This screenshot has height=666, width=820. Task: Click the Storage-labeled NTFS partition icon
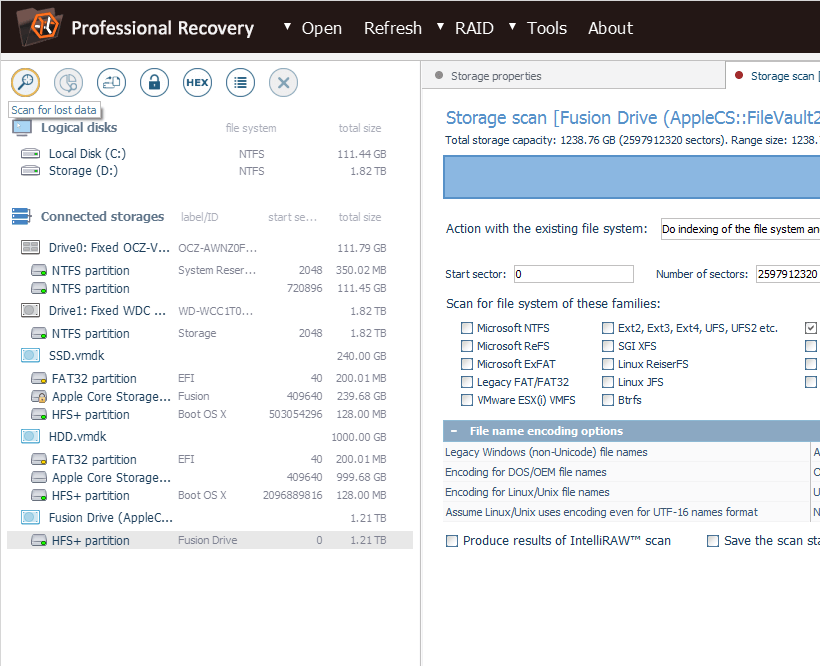pos(39,333)
